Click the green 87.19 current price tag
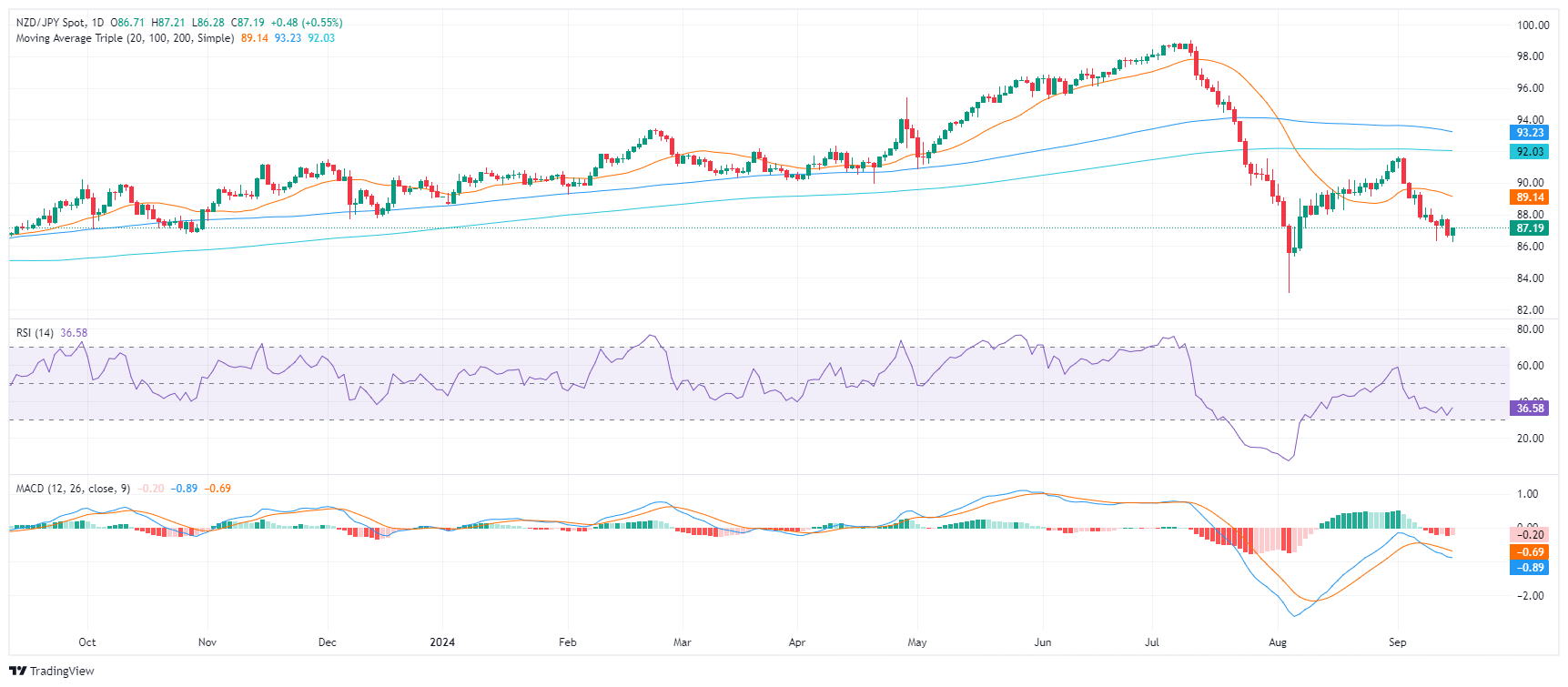1568x687 pixels. point(1530,228)
